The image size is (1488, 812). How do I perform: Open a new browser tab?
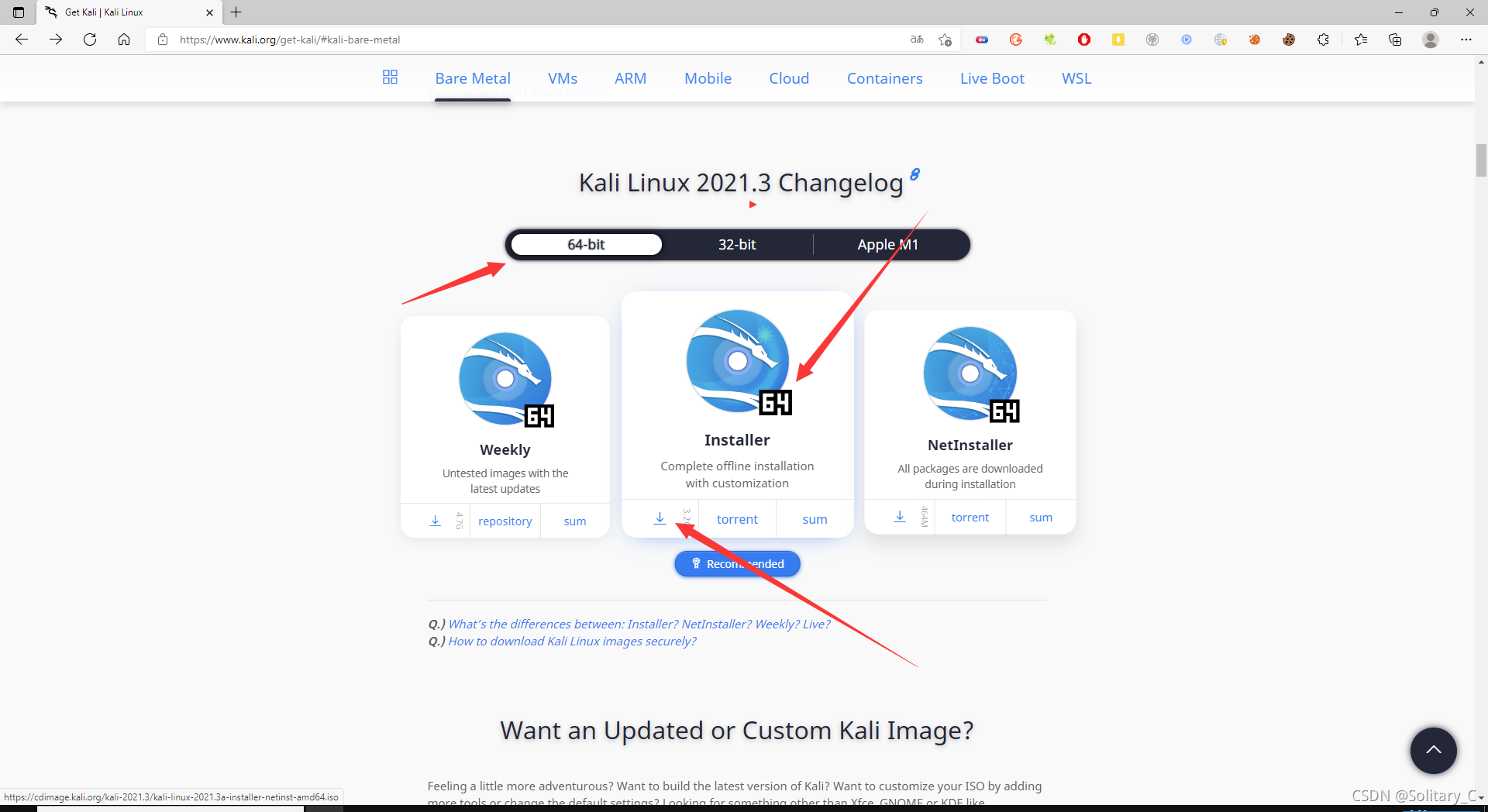click(236, 12)
